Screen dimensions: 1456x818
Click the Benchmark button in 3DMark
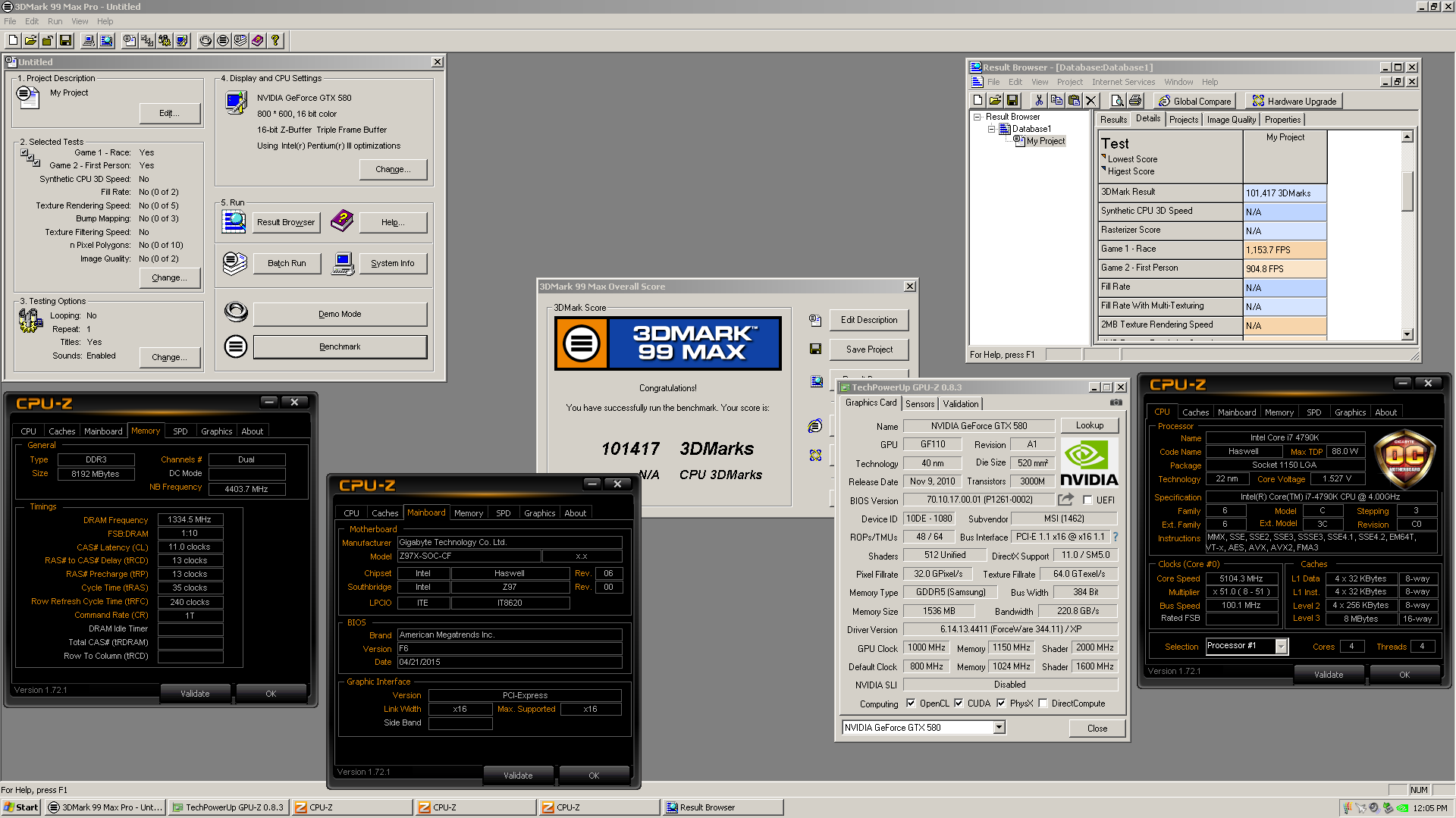[x=340, y=346]
